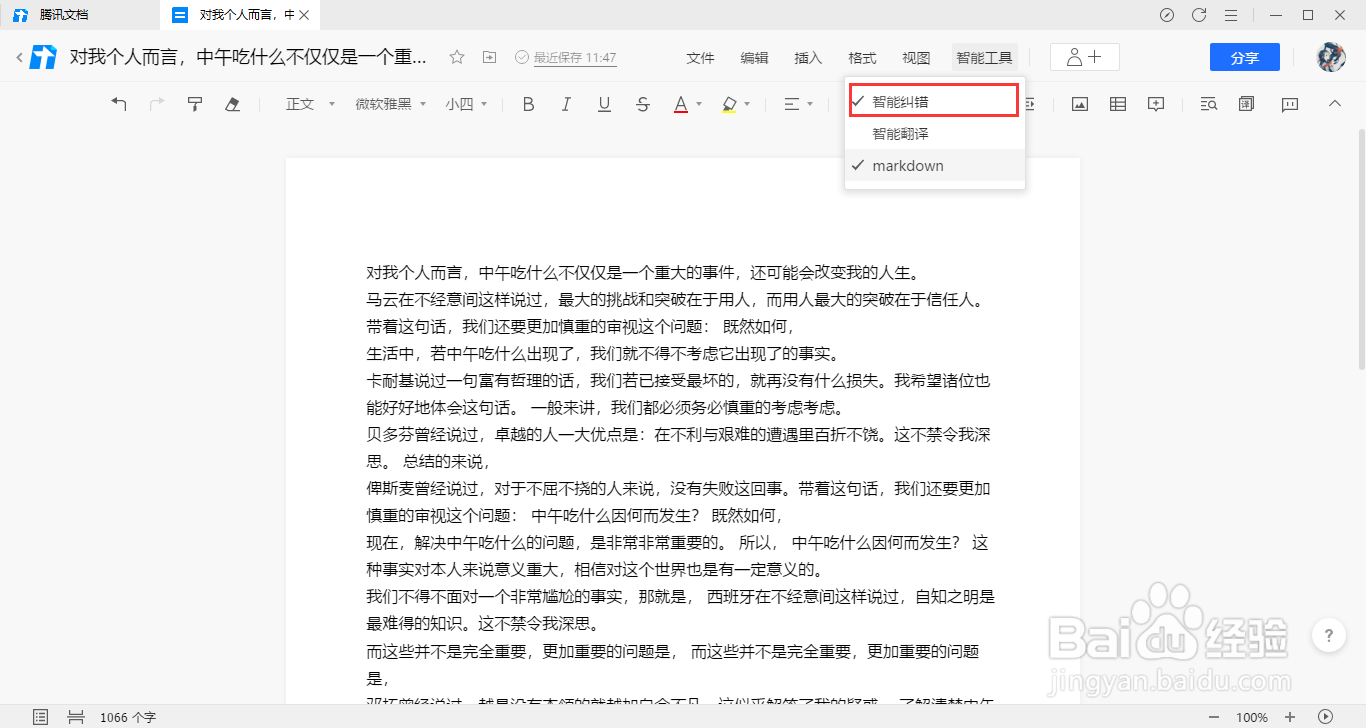Click the first paragraph of the document
The width and height of the screenshot is (1366, 728).
tap(643, 272)
